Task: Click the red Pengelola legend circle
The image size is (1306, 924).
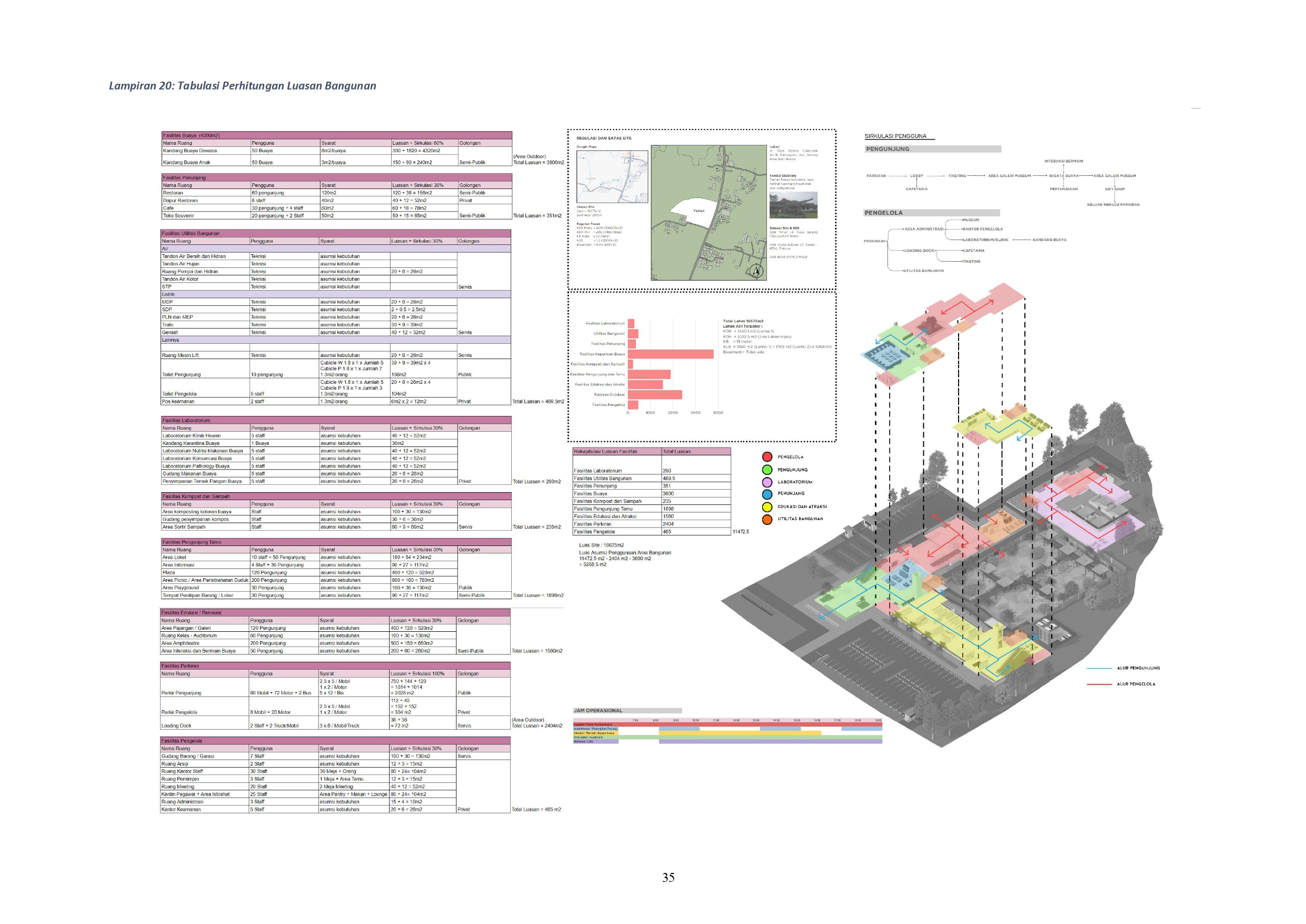Action: click(x=767, y=457)
